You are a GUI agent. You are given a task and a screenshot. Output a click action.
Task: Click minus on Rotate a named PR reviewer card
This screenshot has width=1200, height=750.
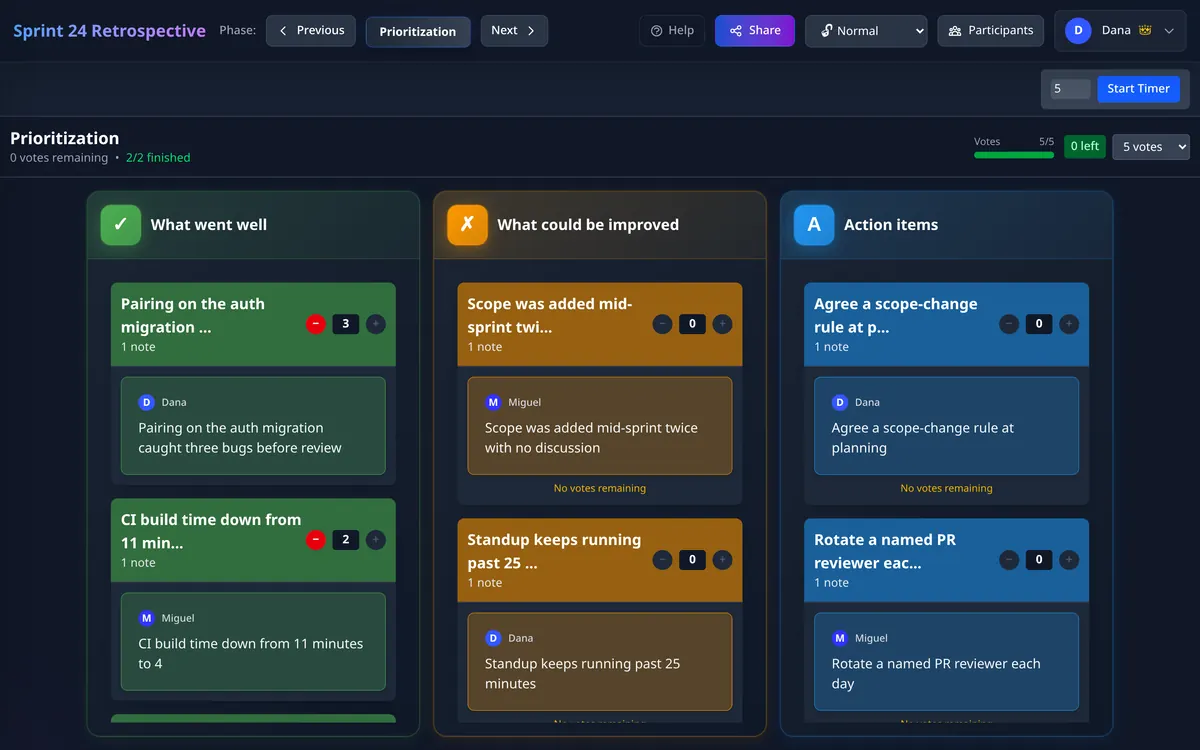click(1009, 560)
